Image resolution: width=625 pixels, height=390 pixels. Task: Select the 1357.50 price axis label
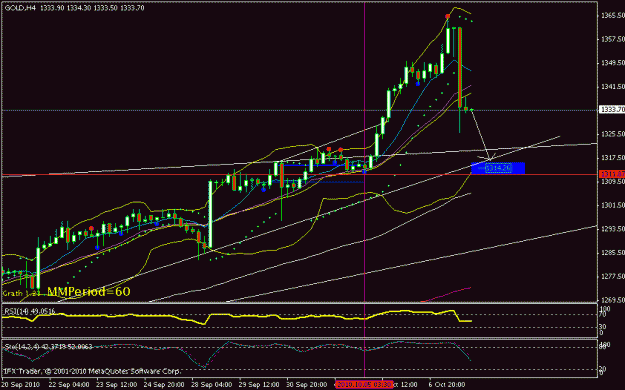613,39
